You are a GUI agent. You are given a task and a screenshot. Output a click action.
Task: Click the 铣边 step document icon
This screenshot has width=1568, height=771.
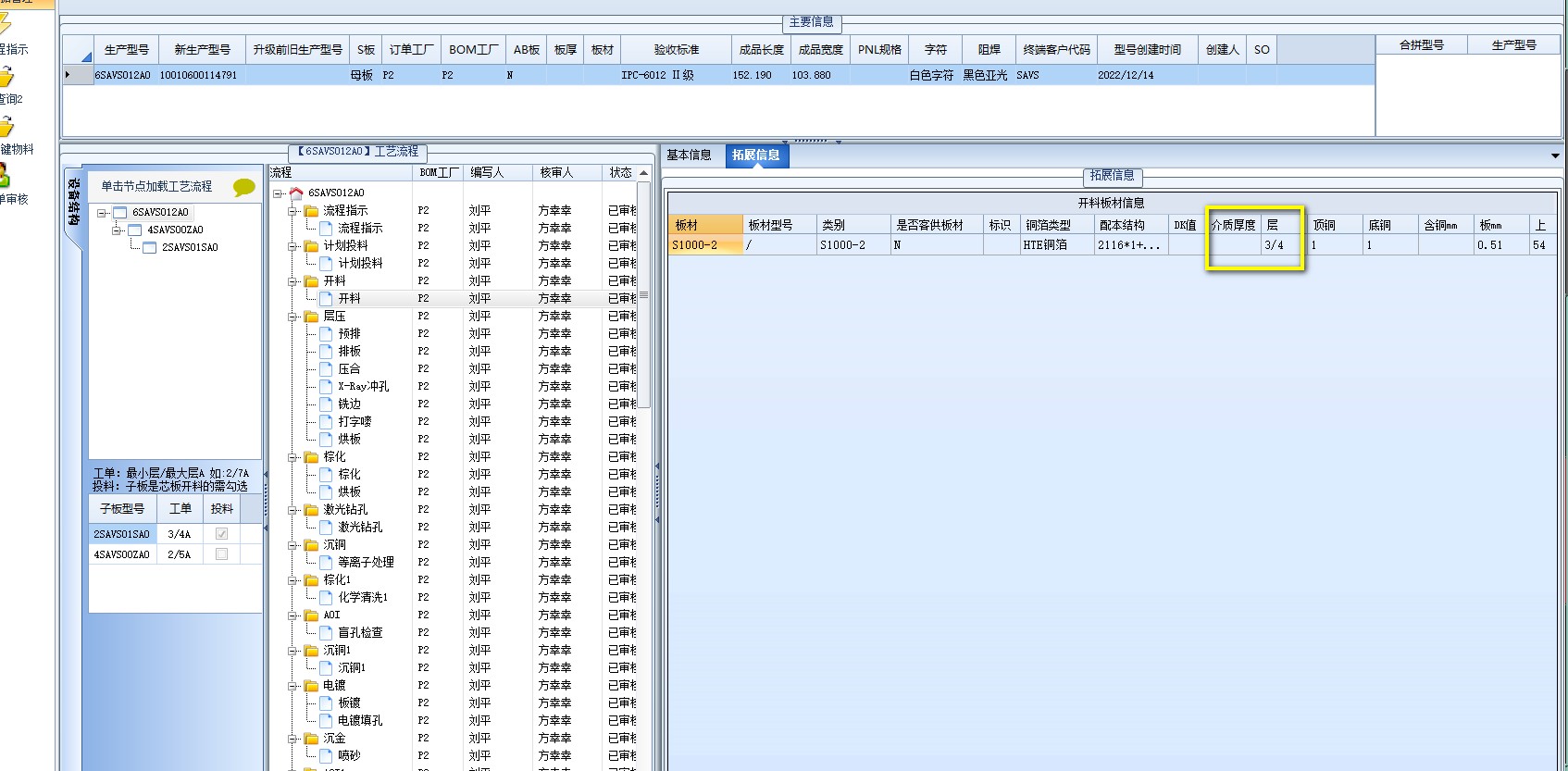point(326,404)
